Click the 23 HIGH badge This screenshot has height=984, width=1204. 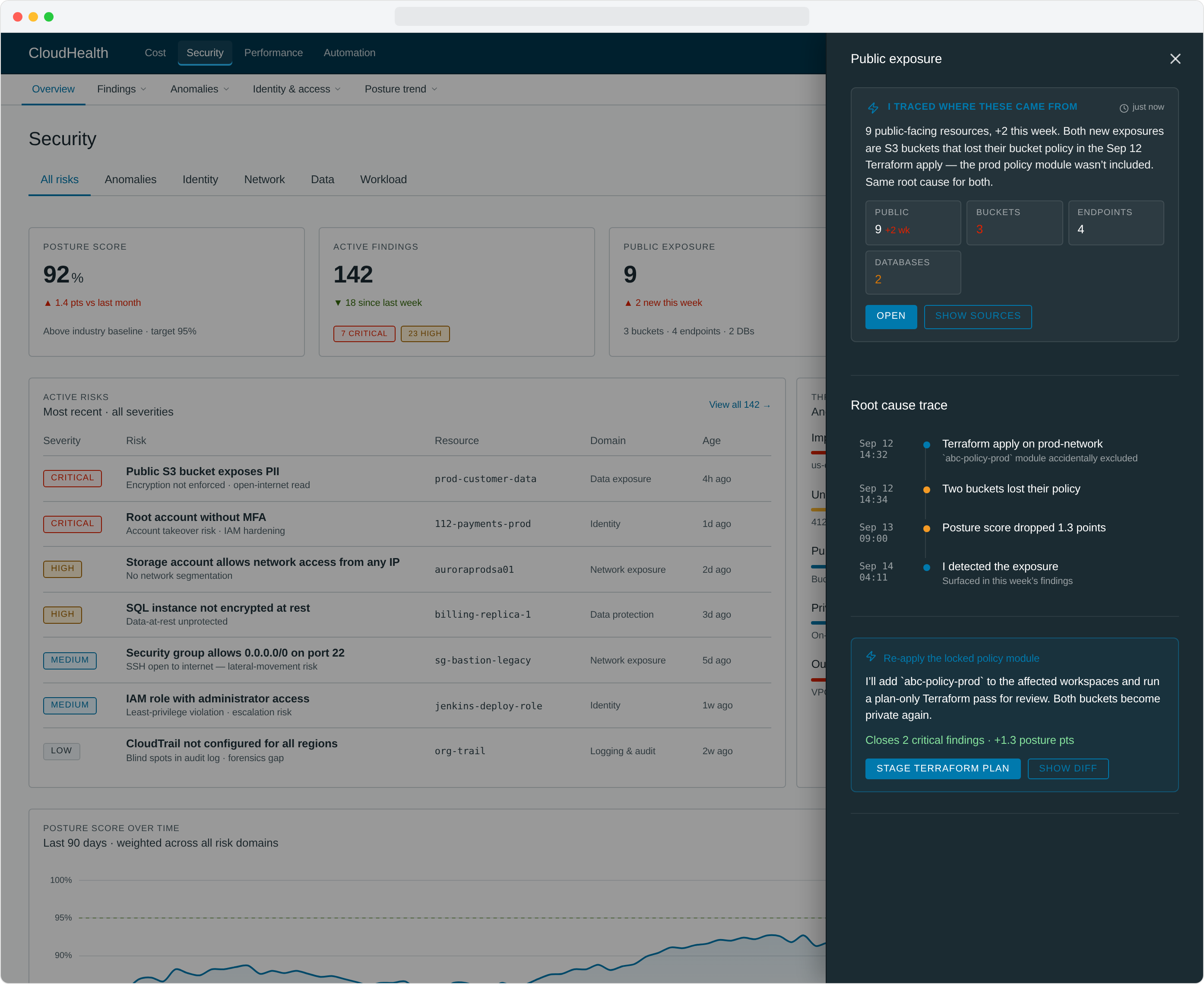click(425, 333)
